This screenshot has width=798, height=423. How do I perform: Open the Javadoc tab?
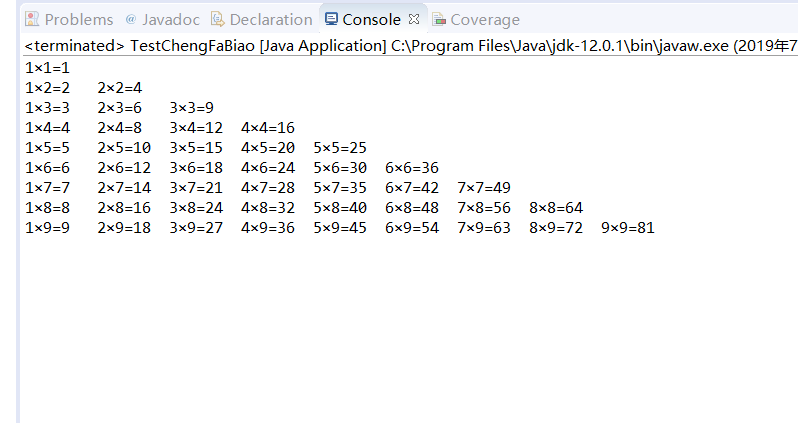click(x=171, y=20)
